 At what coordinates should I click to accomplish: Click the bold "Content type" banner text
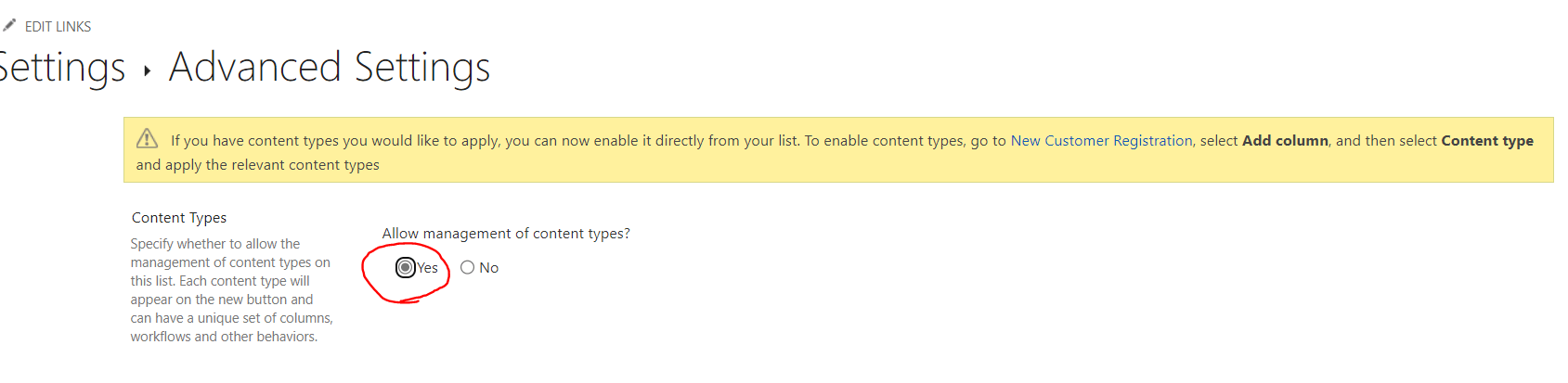tap(1487, 141)
